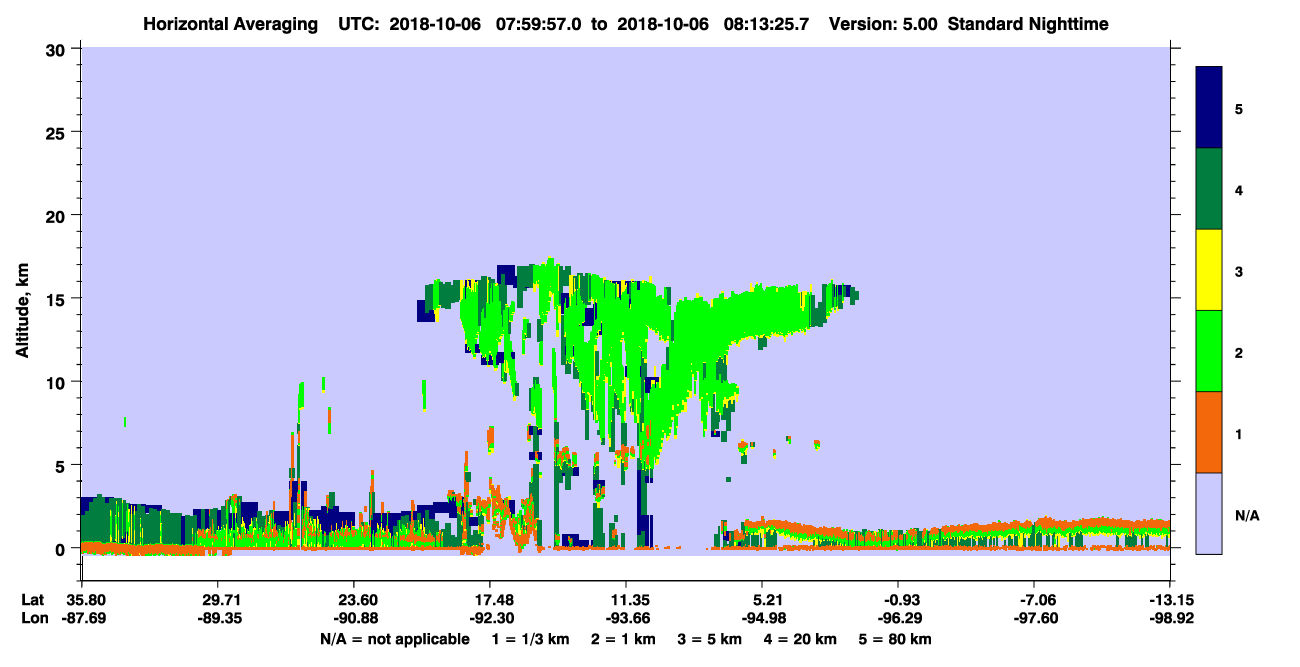Image resolution: width=1300 pixels, height=667 pixels.
Task: Click longitude value -93.66
Action: pos(626,619)
